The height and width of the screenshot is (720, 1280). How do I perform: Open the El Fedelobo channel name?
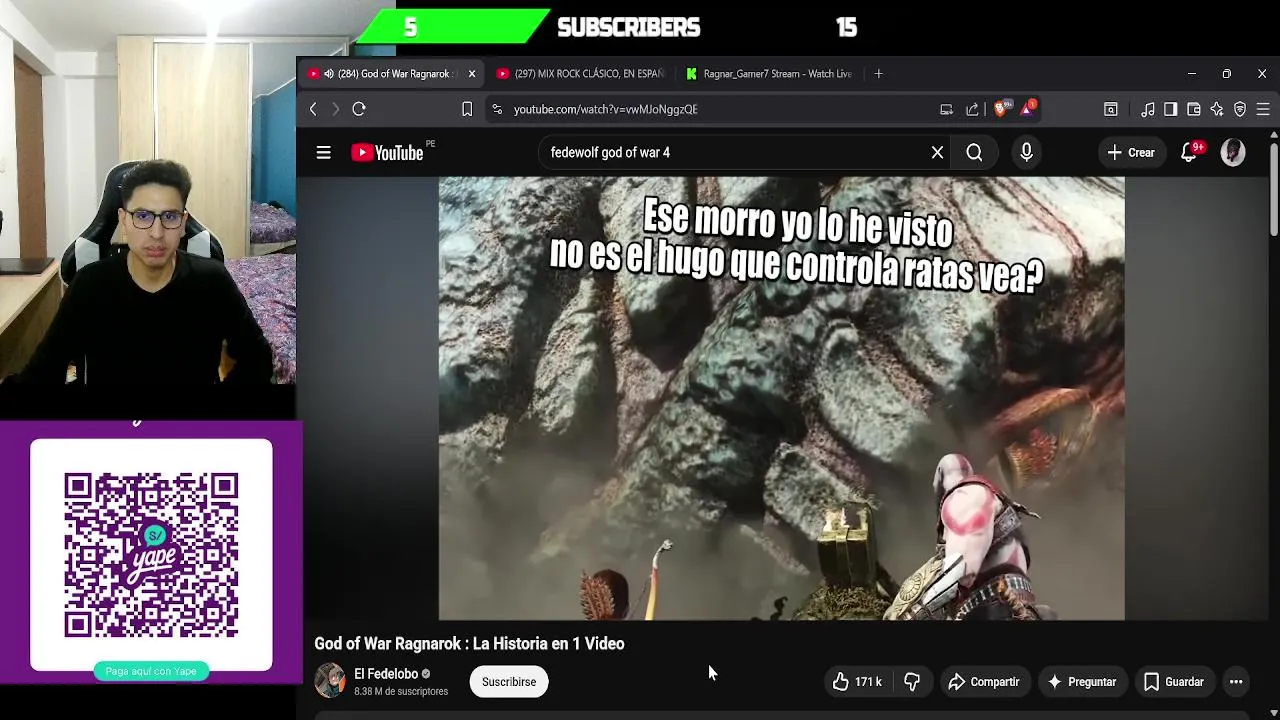pos(386,674)
